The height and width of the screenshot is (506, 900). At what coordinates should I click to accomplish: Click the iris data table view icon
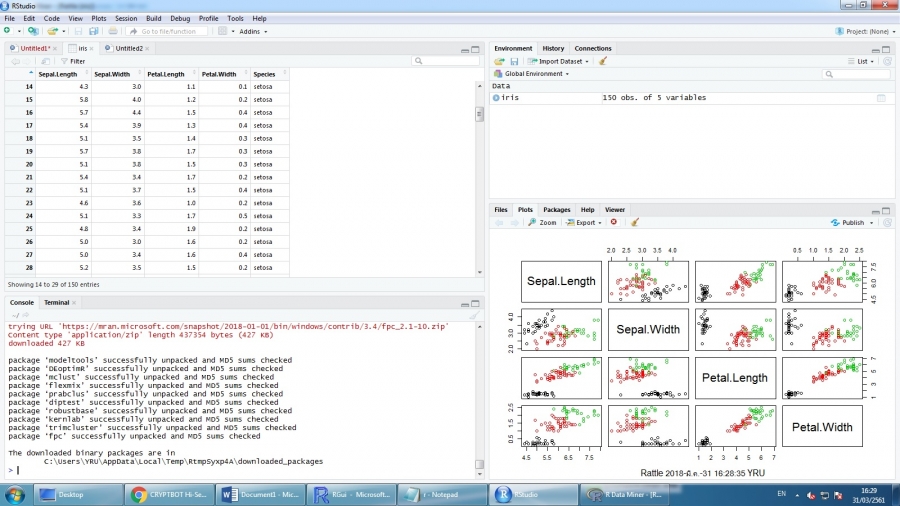(x=881, y=98)
